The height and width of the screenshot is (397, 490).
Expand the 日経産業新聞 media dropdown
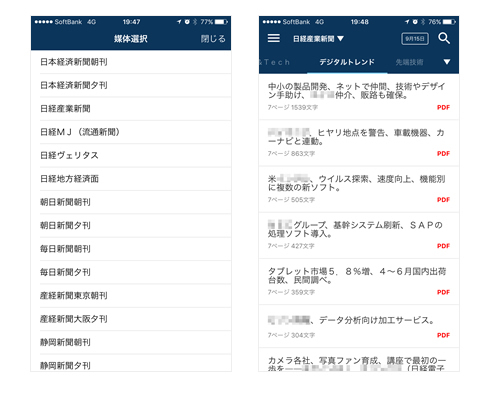coord(318,39)
